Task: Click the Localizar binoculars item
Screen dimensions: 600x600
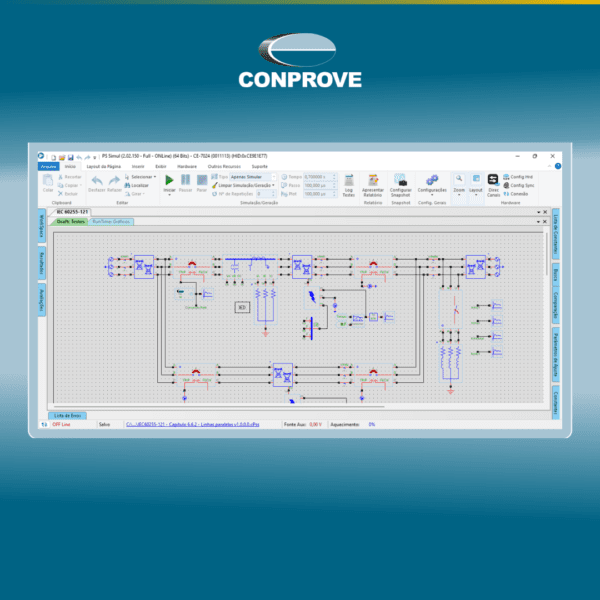Action: pos(137,185)
